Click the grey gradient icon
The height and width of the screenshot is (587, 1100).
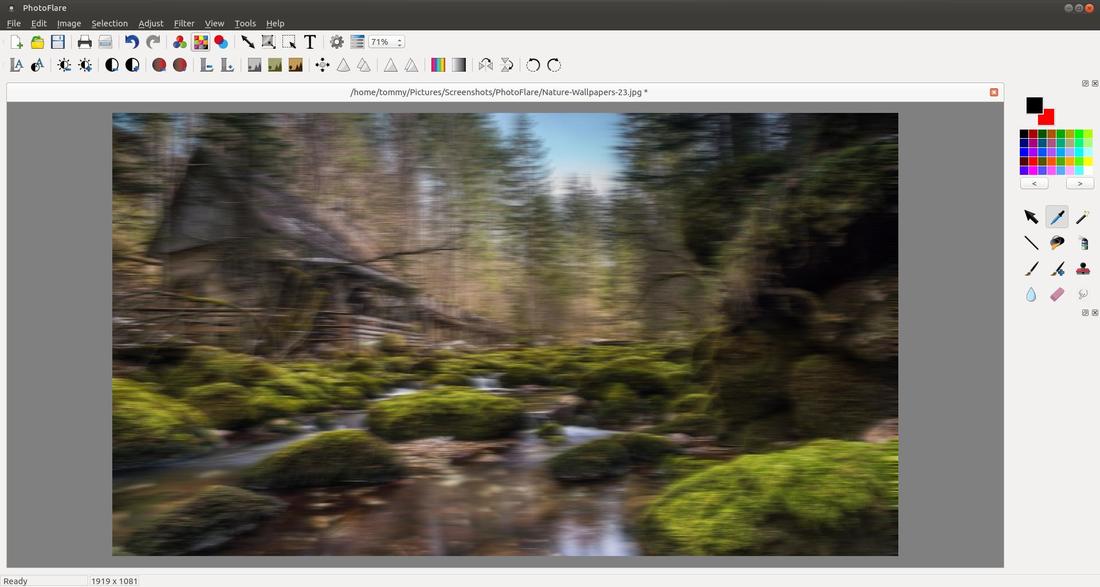tap(458, 65)
